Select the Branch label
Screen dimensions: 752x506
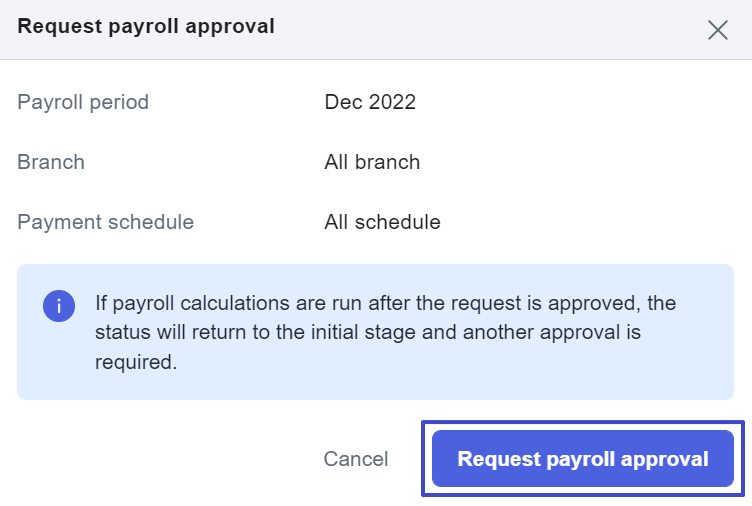51,162
